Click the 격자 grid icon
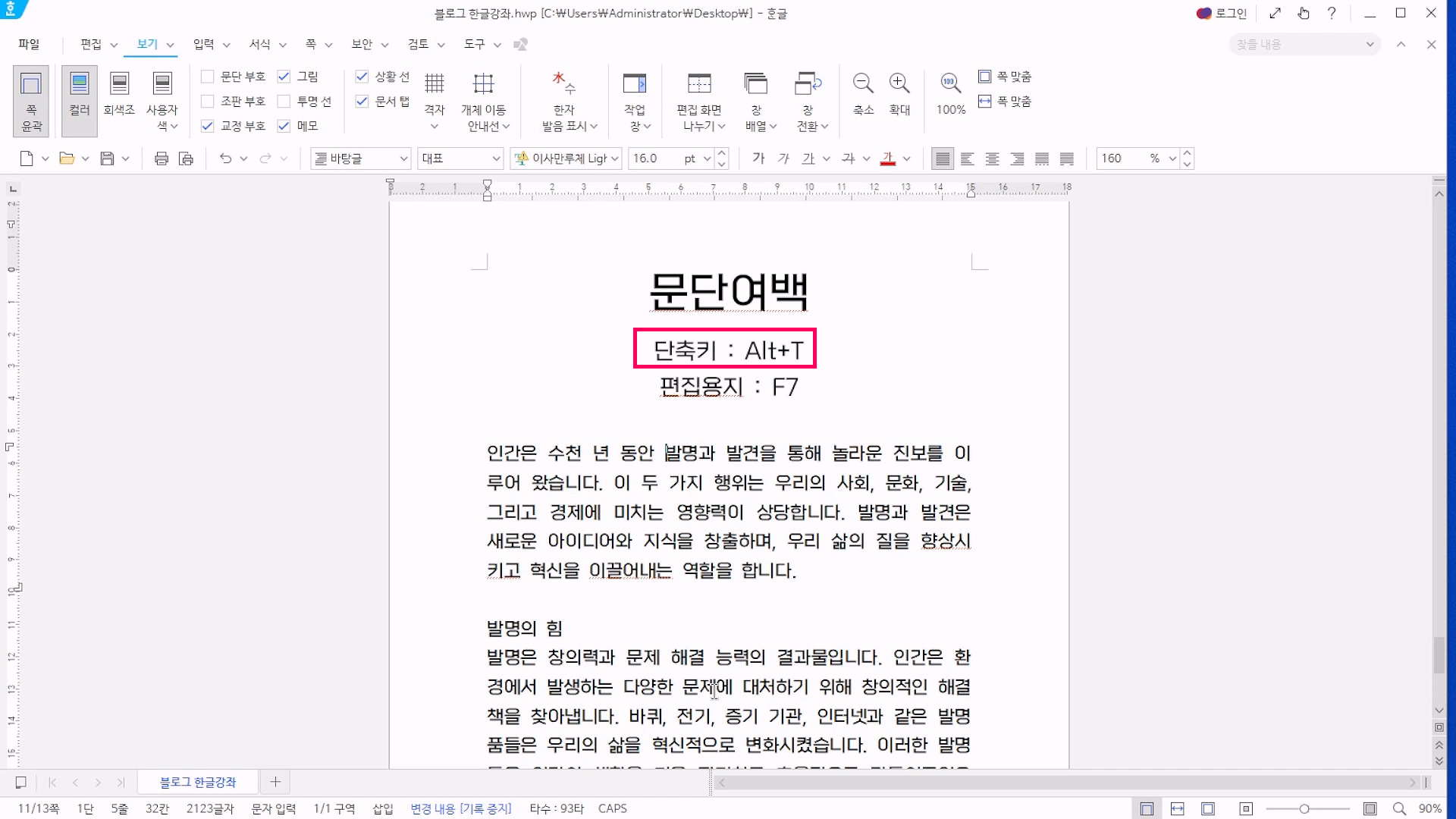 (434, 83)
